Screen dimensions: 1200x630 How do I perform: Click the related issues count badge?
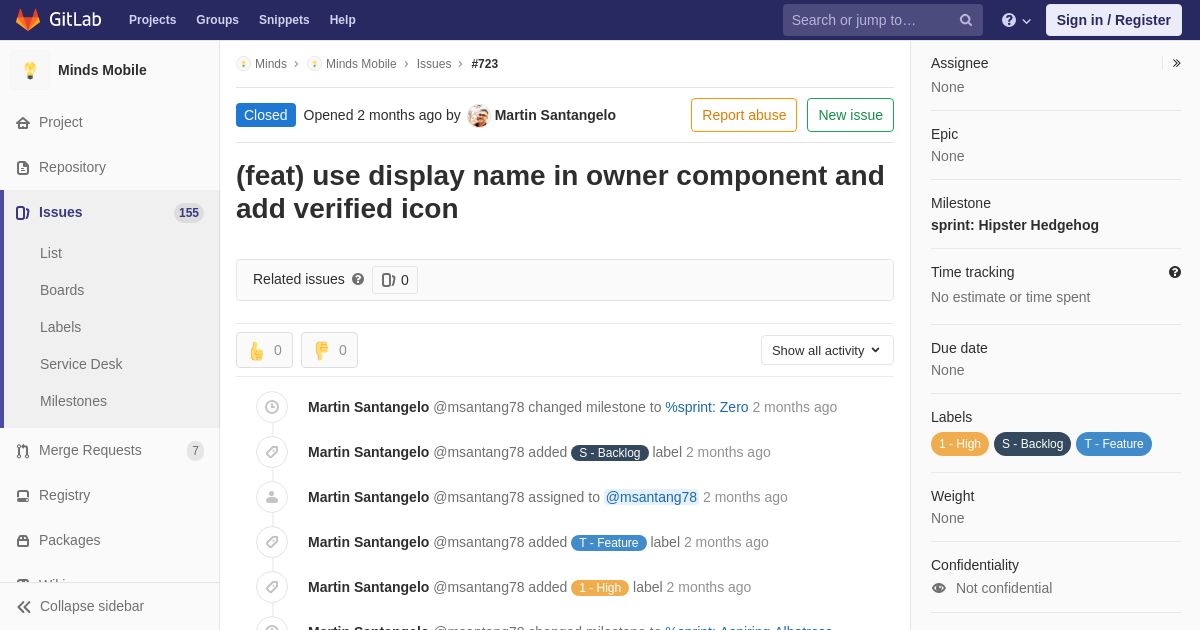click(x=395, y=280)
